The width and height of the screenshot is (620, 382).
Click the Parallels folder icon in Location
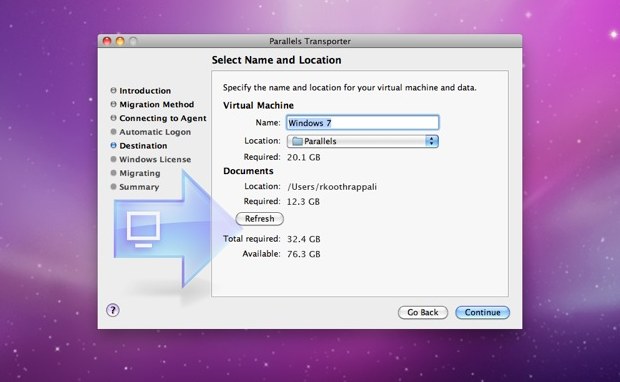[x=297, y=141]
